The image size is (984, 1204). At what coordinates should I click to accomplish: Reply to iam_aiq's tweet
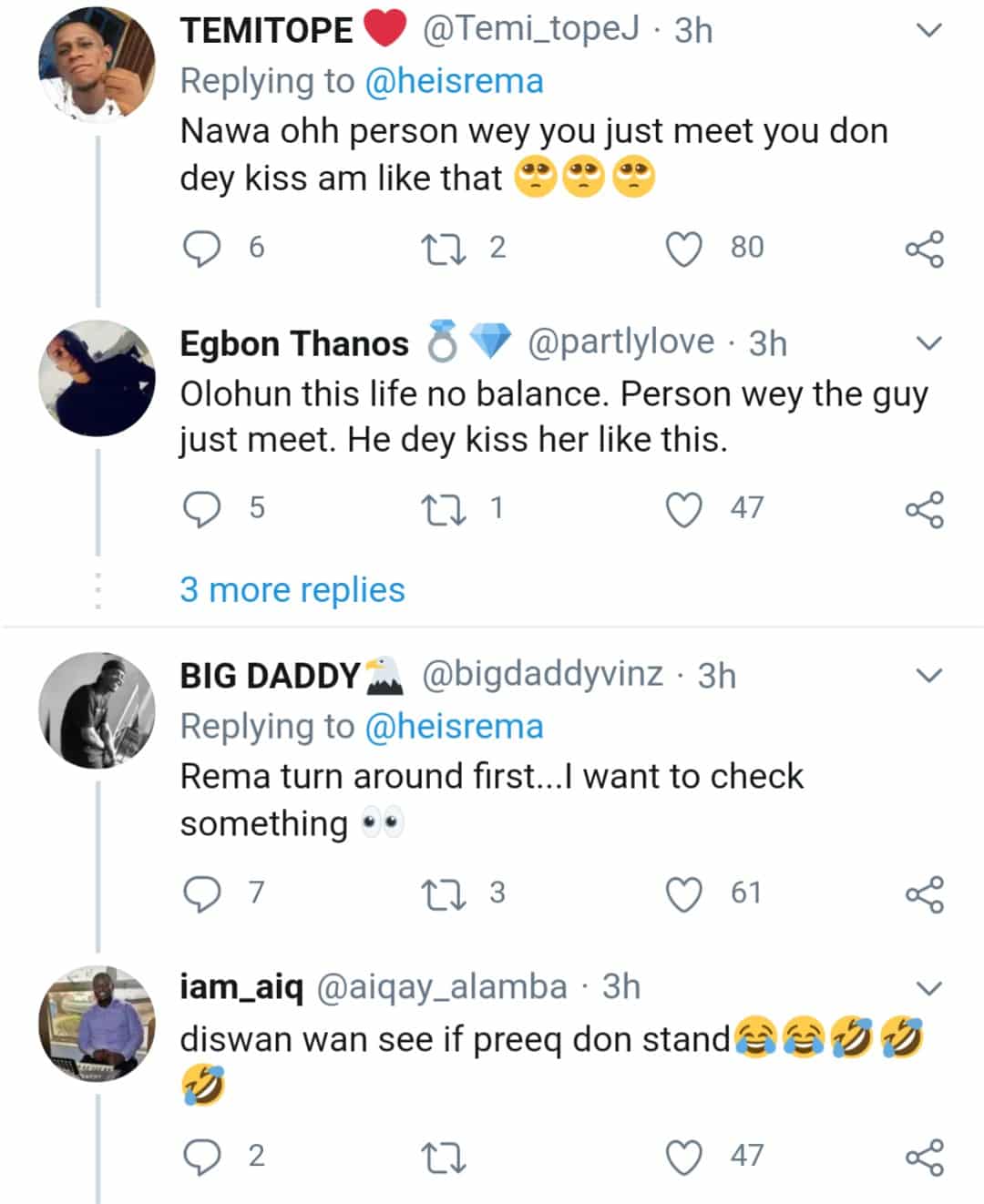(202, 1157)
